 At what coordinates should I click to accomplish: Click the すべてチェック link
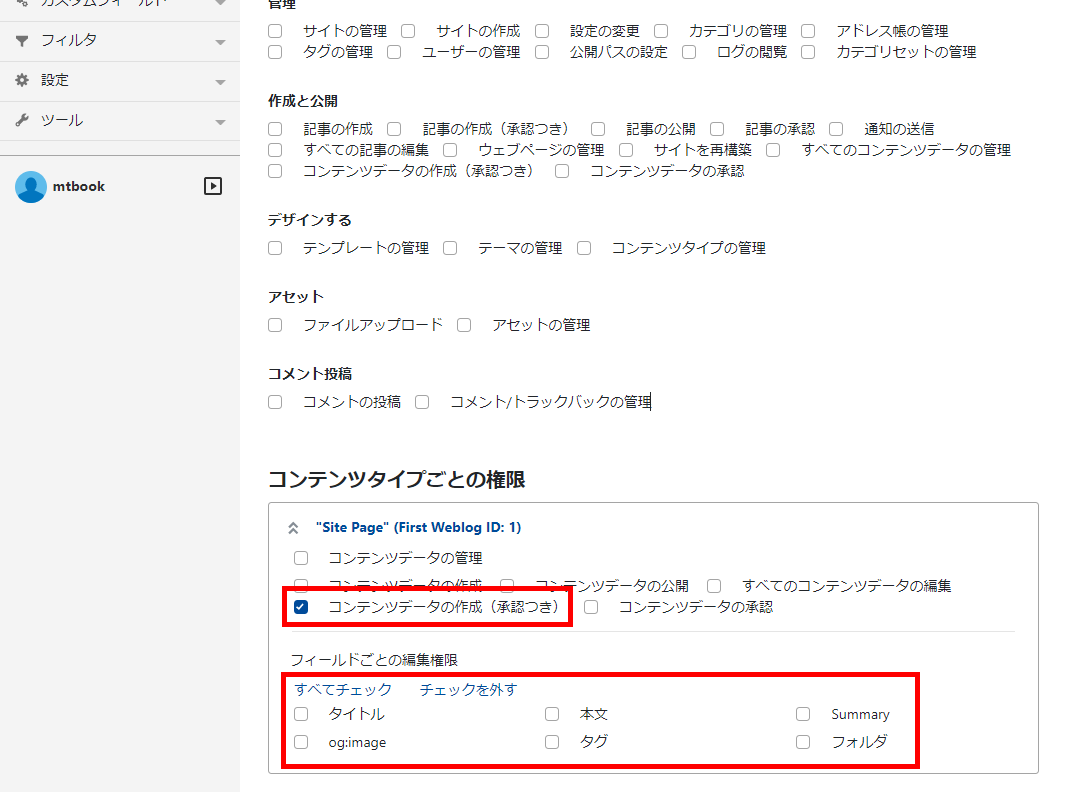[343, 689]
